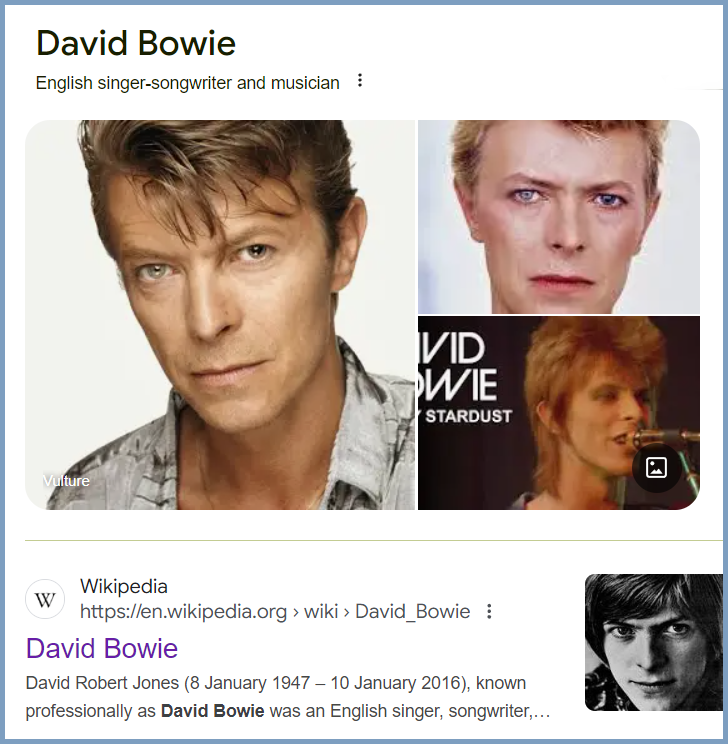728x744 pixels.
Task: Open the large Vulture portrait photo
Action: (x=220, y=315)
